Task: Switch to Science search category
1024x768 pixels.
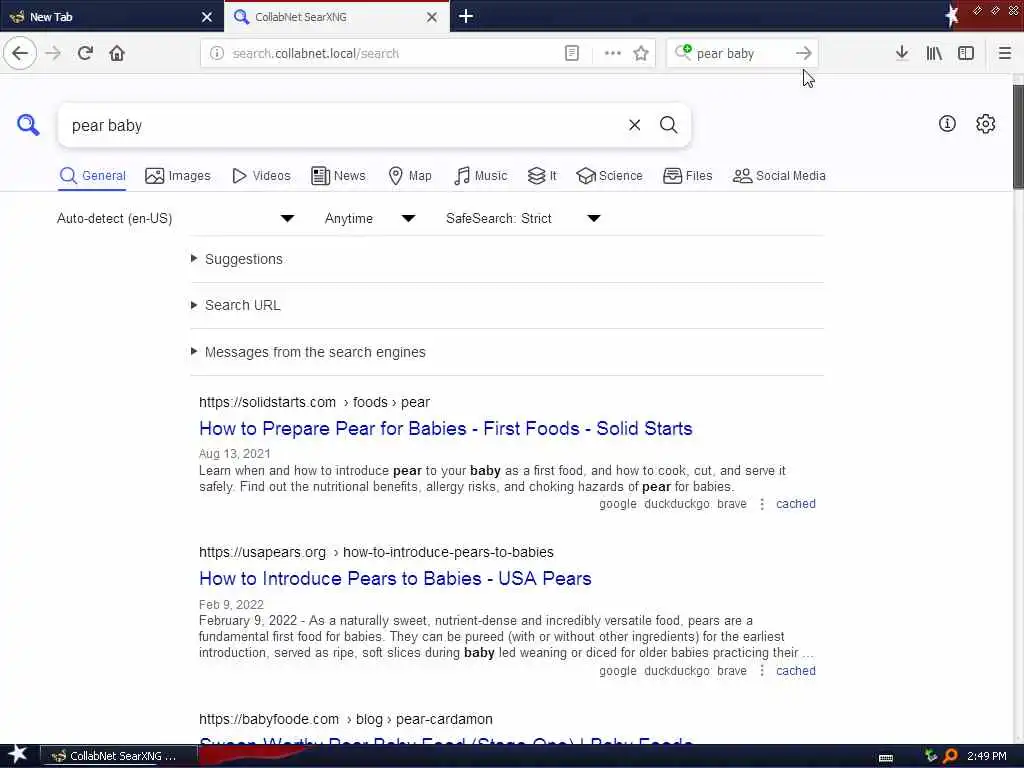Action: click(x=609, y=176)
